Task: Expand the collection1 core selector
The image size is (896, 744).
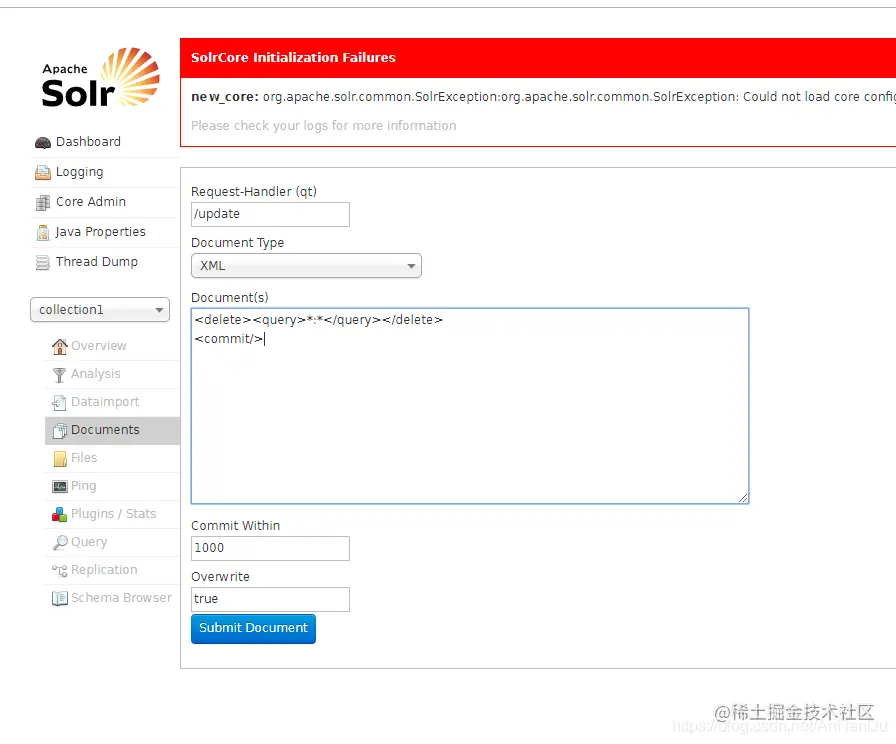Action: click(x=100, y=310)
